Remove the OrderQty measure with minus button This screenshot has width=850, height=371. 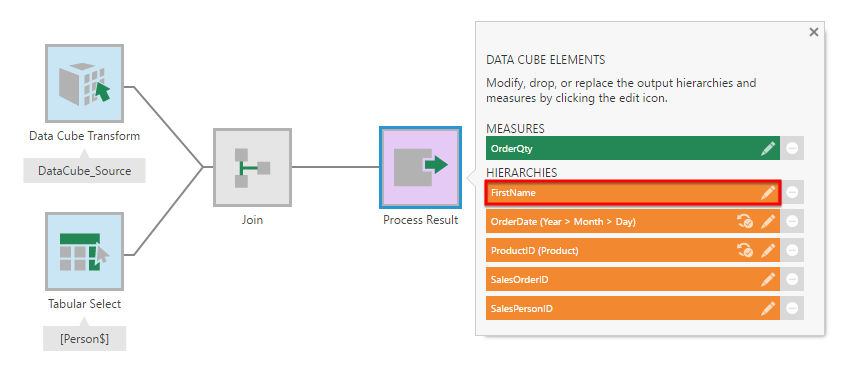pyautogui.click(x=792, y=148)
